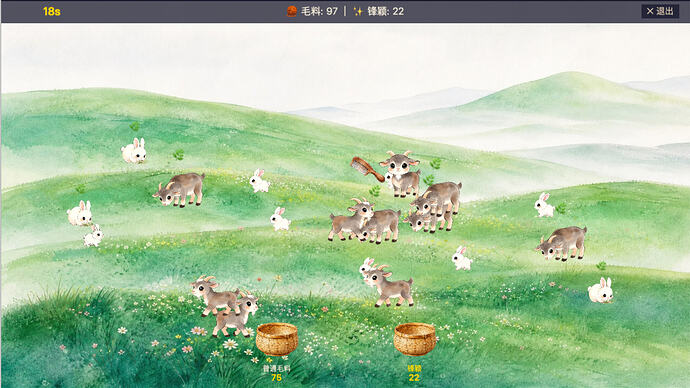Image resolution: width=690 pixels, height=388 pixels.
Task: Click the yellow 75 count under the basket
Action: tap(276, 377)
